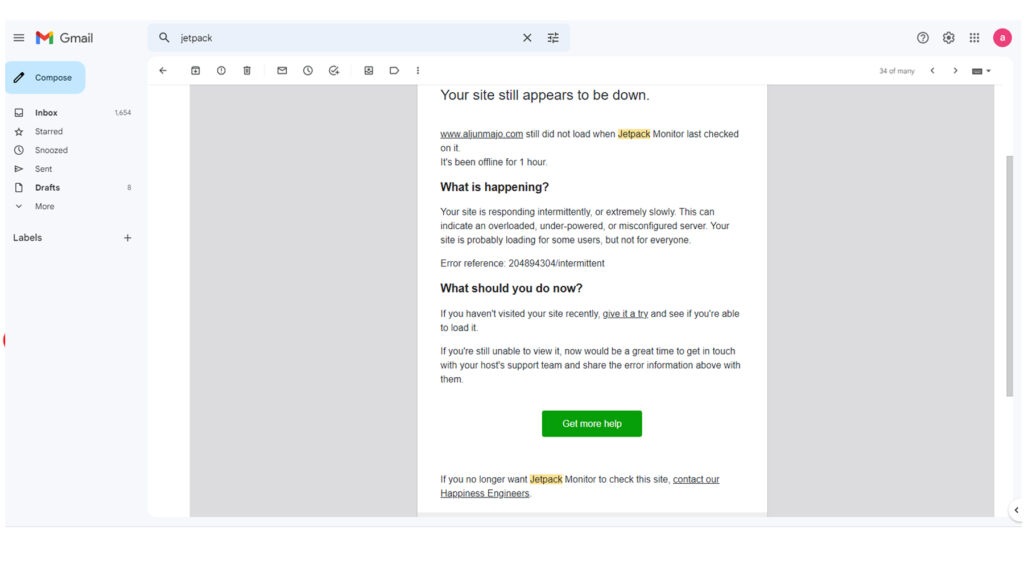Open the Labels tag icon
Image resolution: width=1024 pixels, height=569 pixels.
[x=394, y=71]
